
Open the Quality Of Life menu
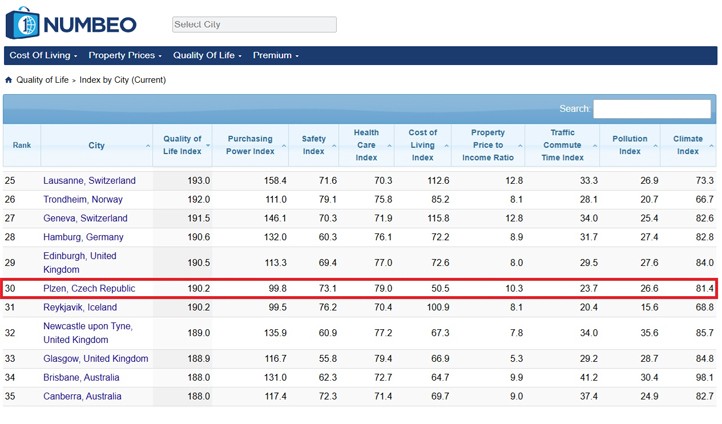(208, 55)
